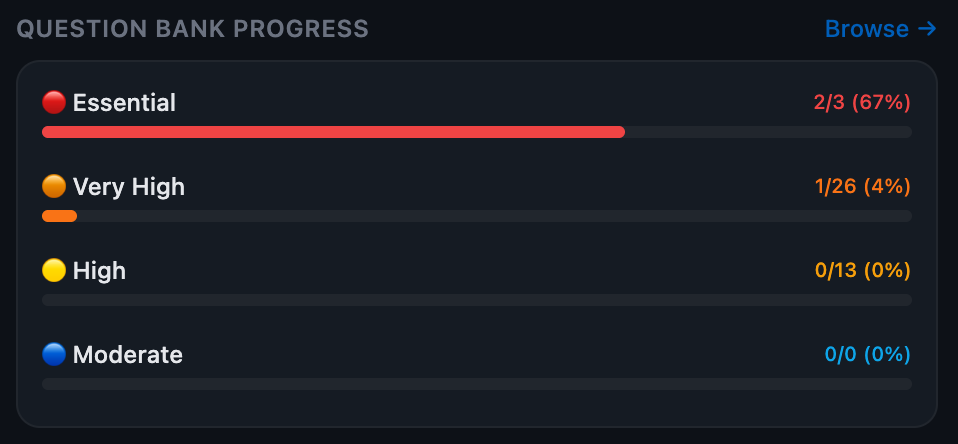Open the Browse question bank link
958x444 pixels.
pos(867,29)
